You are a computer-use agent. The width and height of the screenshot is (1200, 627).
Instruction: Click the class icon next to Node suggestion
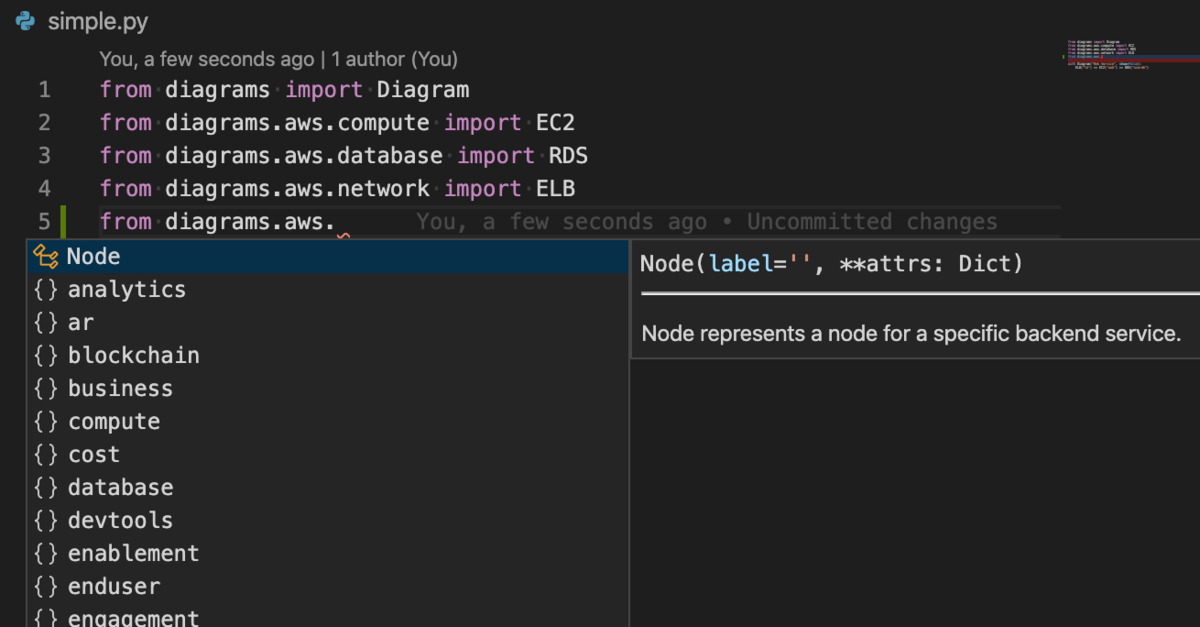[48, 256]
